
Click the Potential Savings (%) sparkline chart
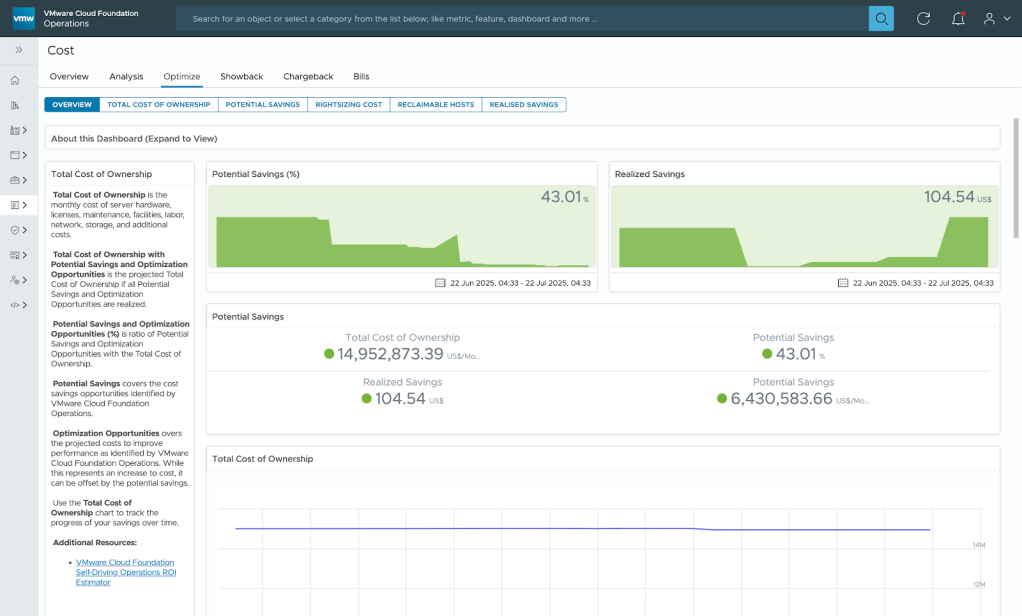402,227
